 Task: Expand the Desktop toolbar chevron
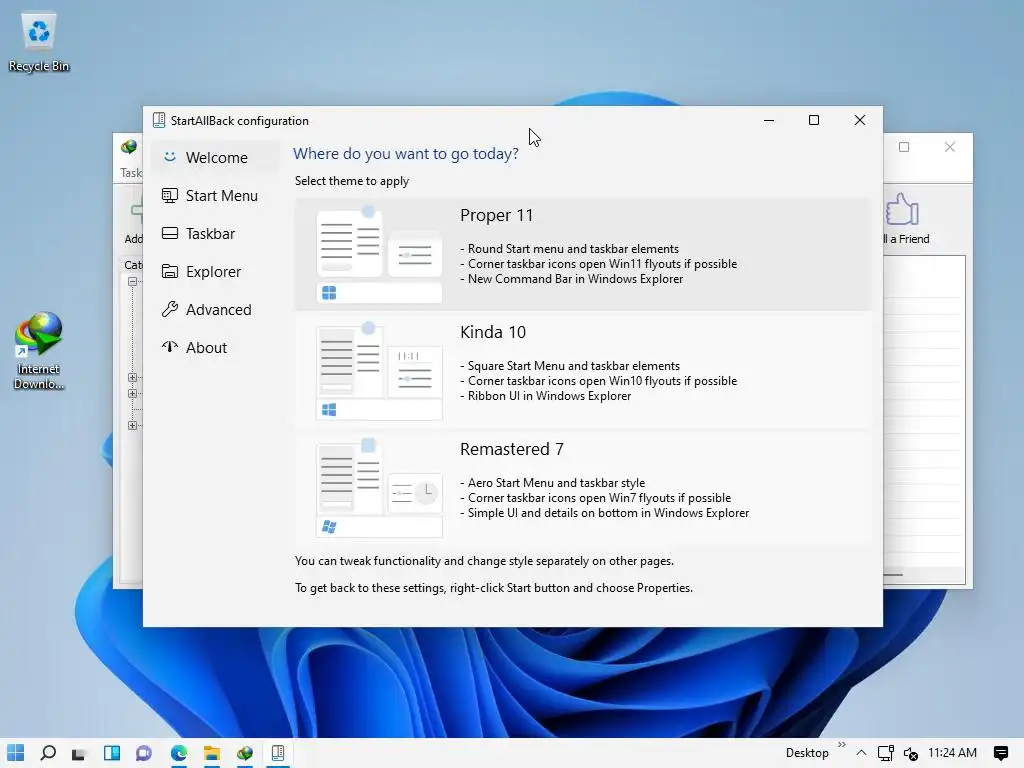pos(841,745)
